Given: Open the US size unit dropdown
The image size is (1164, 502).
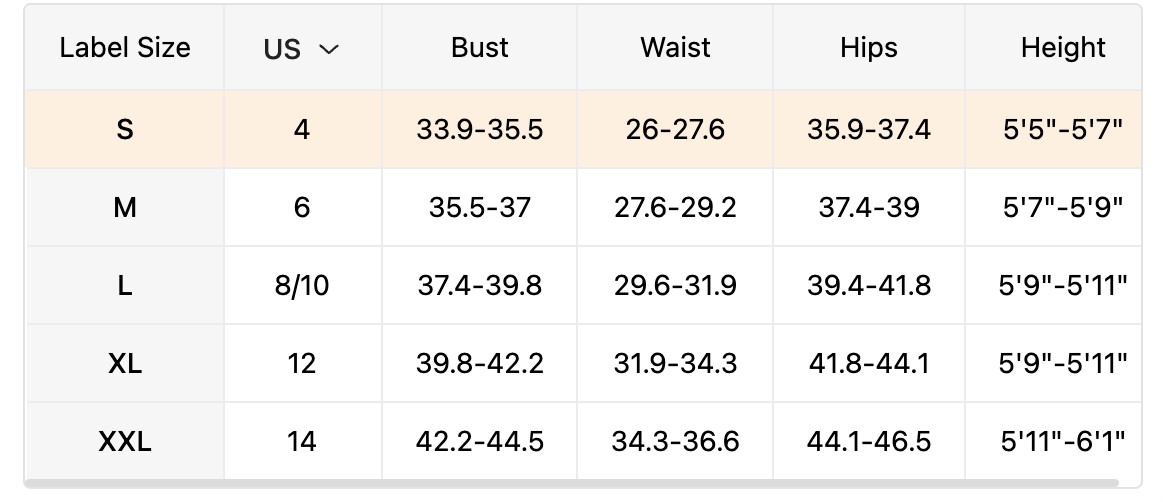Looking at the screenshot, I should (x=302, y=49).
